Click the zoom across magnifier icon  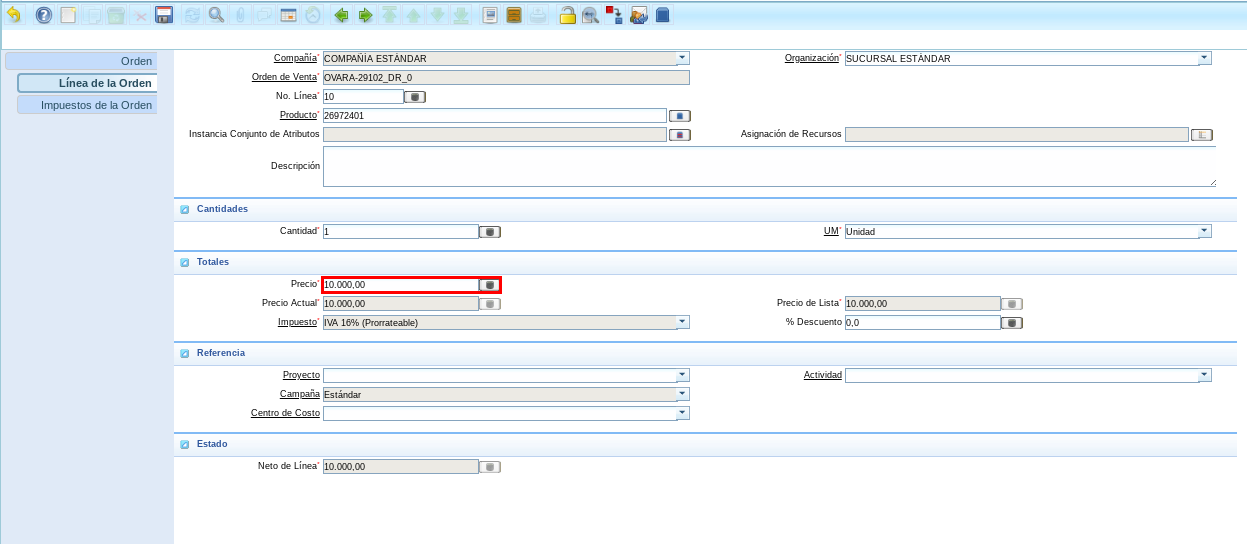(x=590, y=15)
